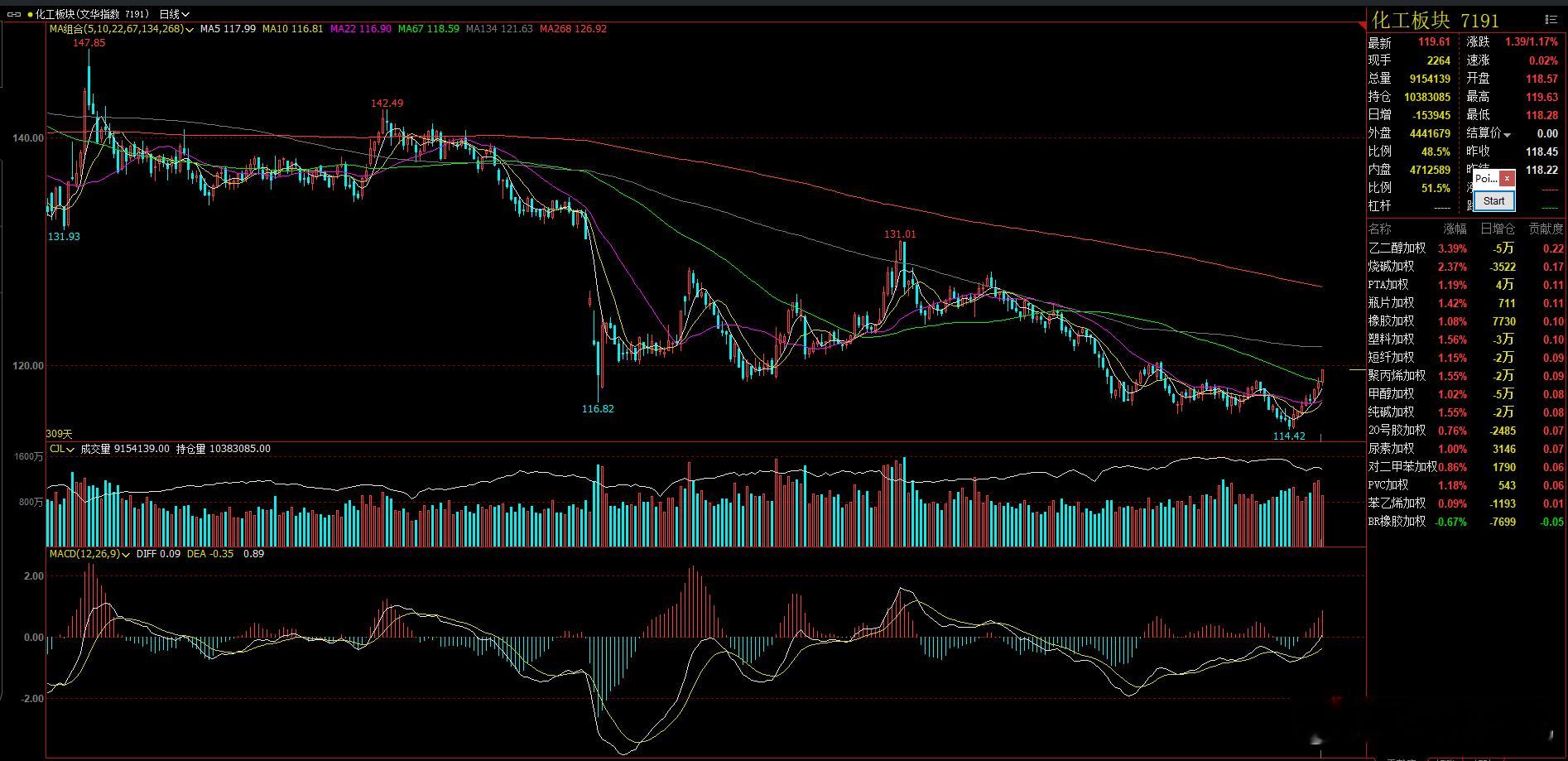
Task: Click the 涨跌 value 1.39/1.17%
Action: coord(1532,42)
